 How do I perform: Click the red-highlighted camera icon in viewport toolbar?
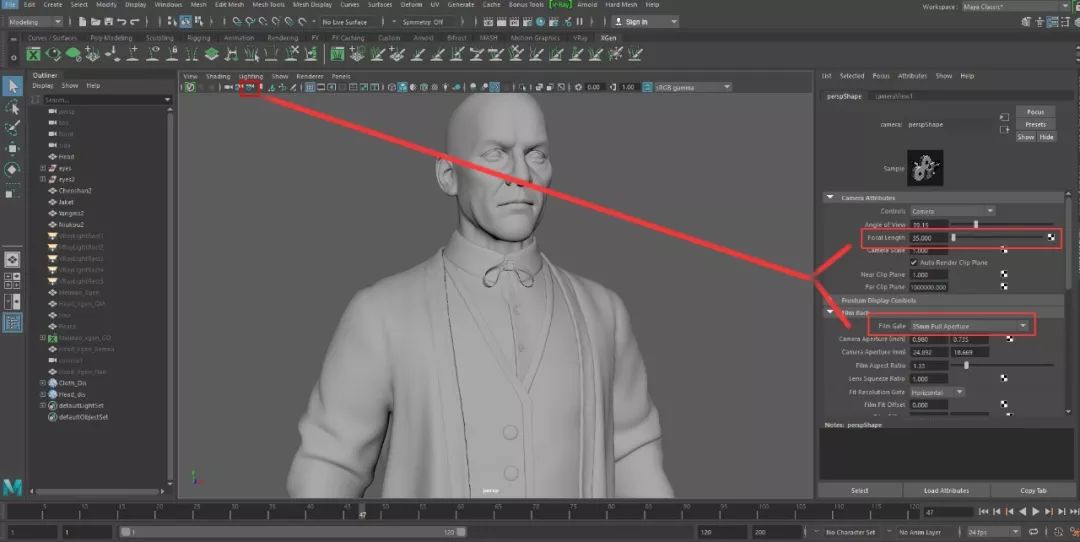pos(251,88)
